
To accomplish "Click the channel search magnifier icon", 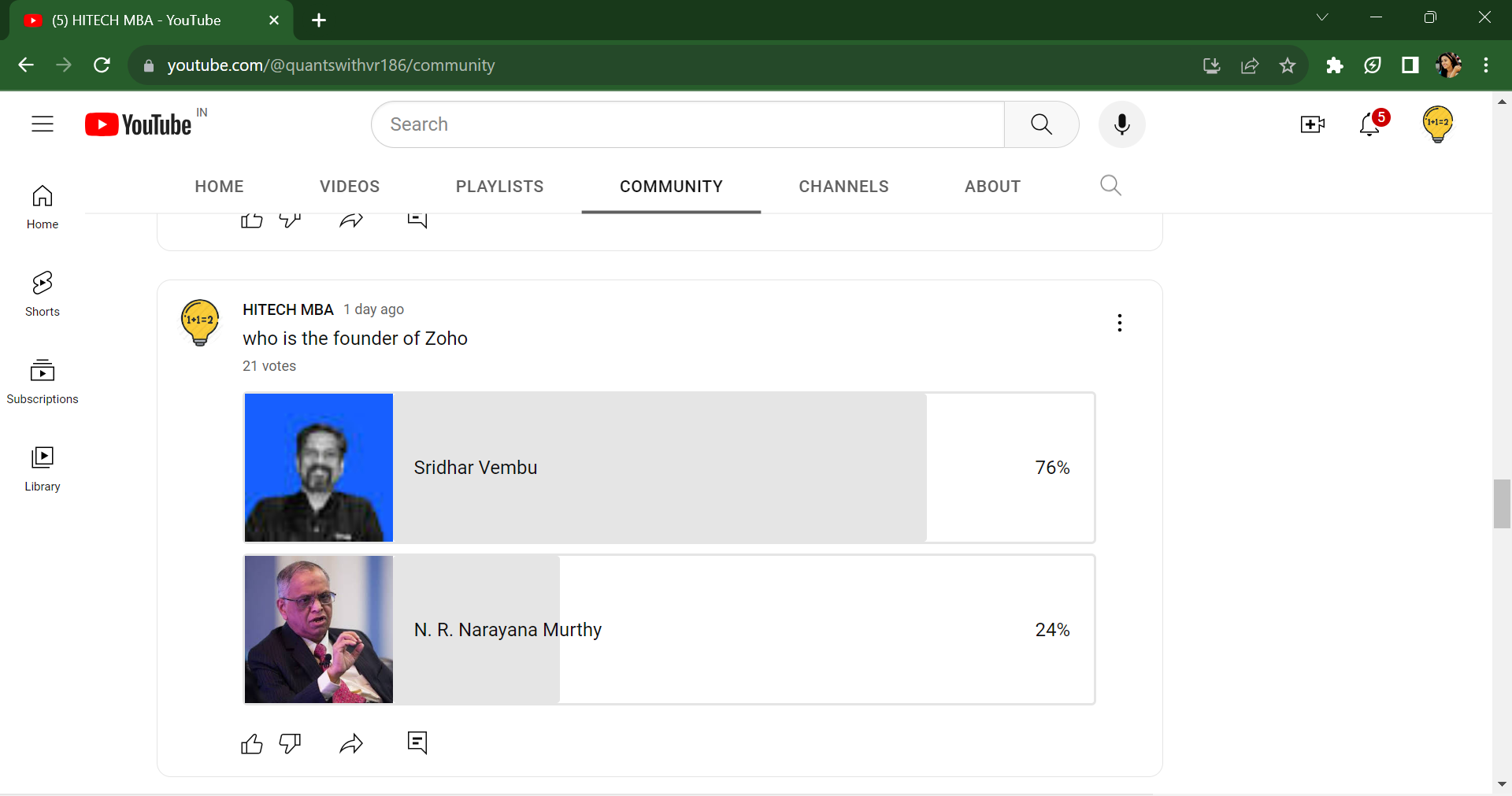I will coord(1110,186).
